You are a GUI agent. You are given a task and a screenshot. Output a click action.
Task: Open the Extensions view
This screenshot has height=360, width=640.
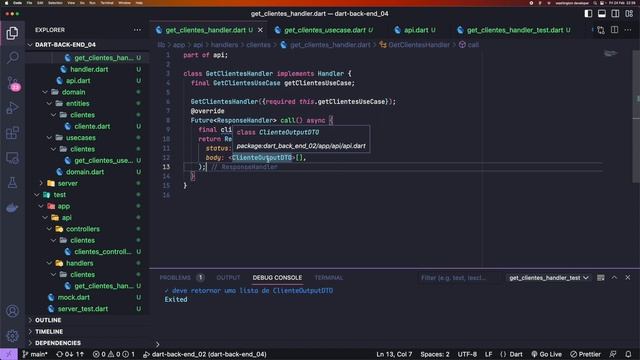(x=12, y=133)
